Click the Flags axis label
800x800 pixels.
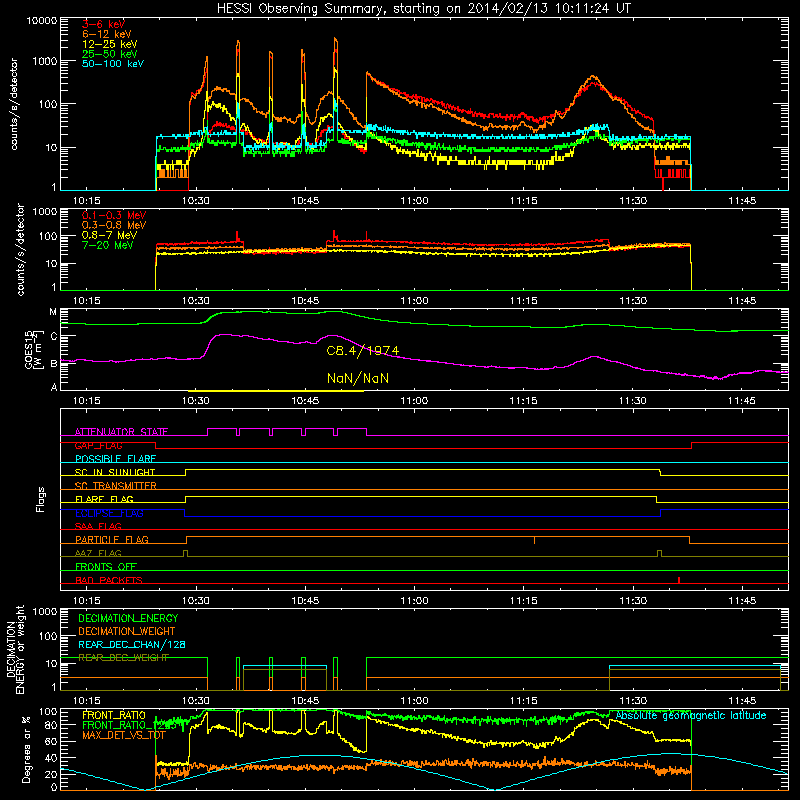40,499
